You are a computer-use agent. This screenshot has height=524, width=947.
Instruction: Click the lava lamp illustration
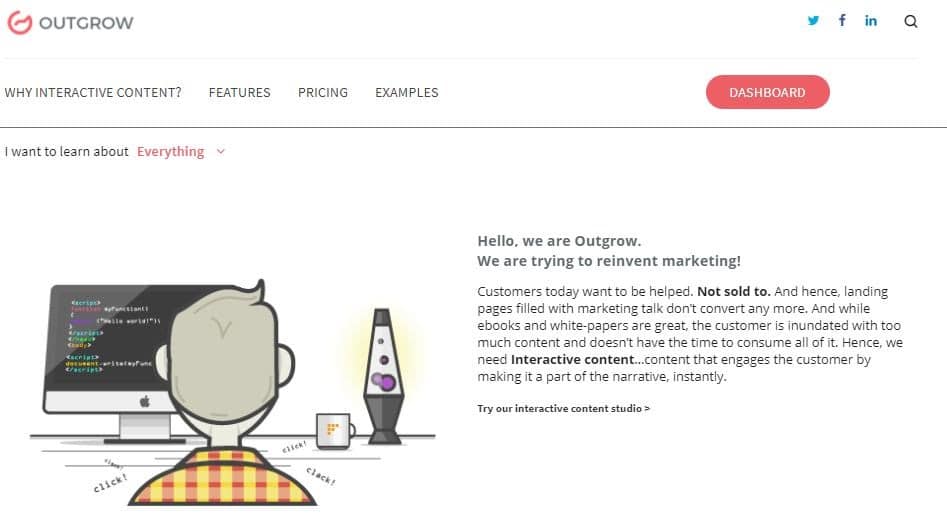pos(383,376)
